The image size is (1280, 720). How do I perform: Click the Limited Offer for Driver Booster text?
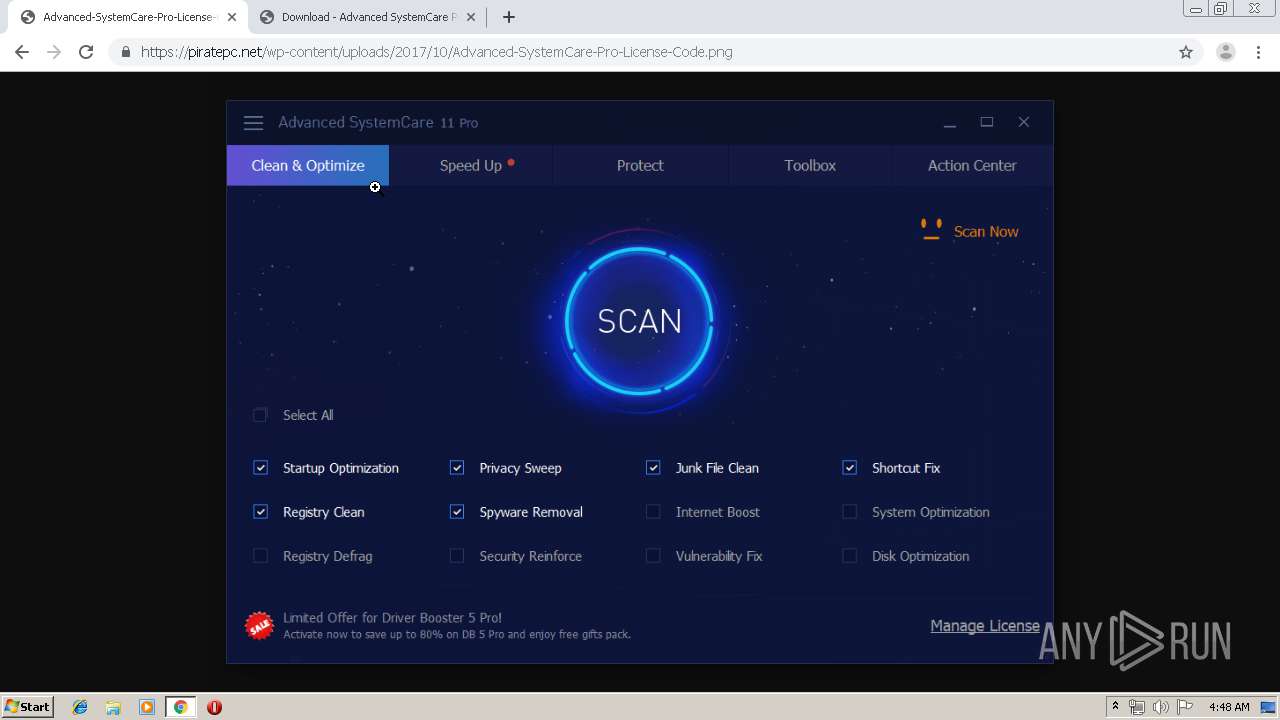[x=392, y=618]
